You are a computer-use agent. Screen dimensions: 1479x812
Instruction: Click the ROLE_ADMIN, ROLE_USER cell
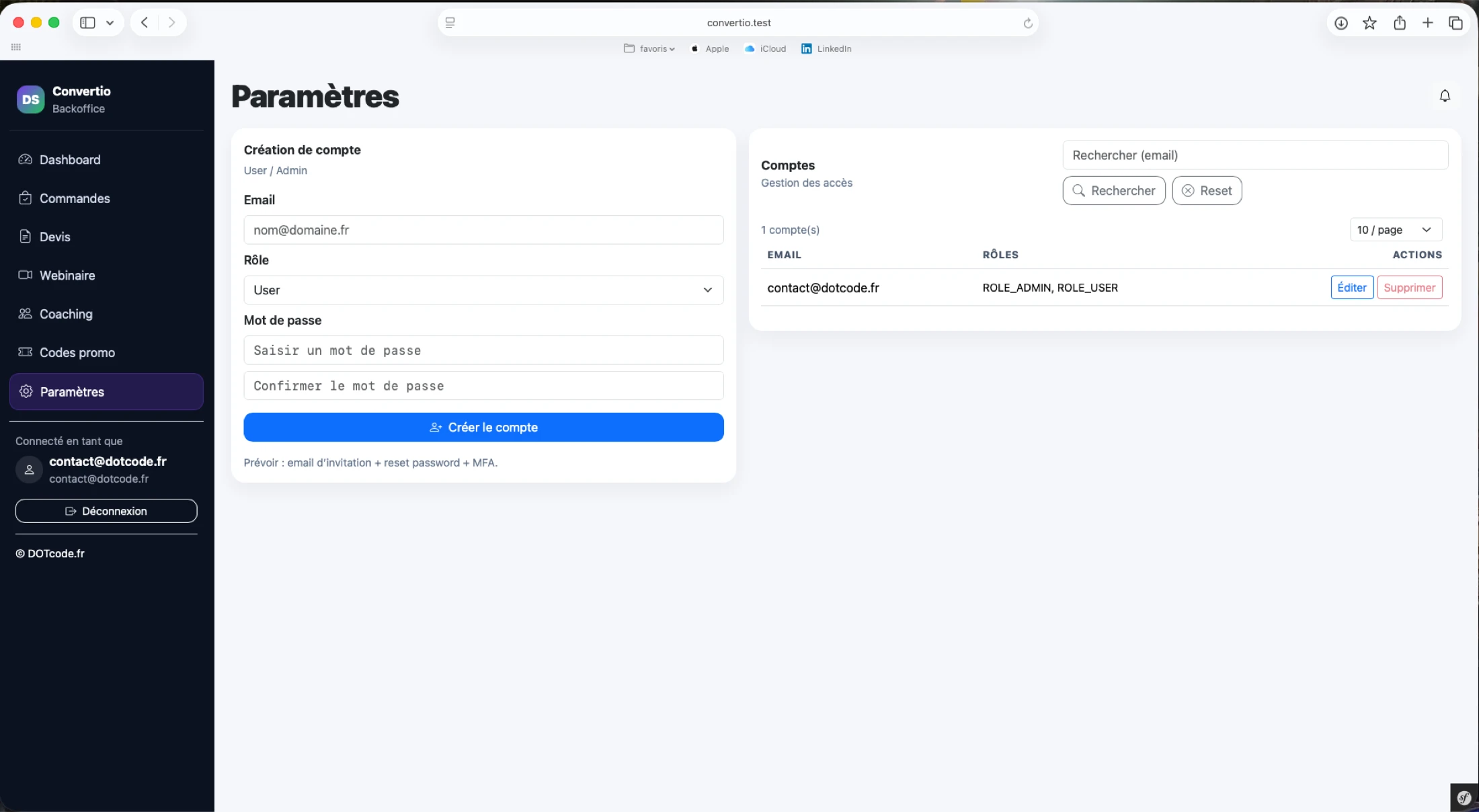1050,288
